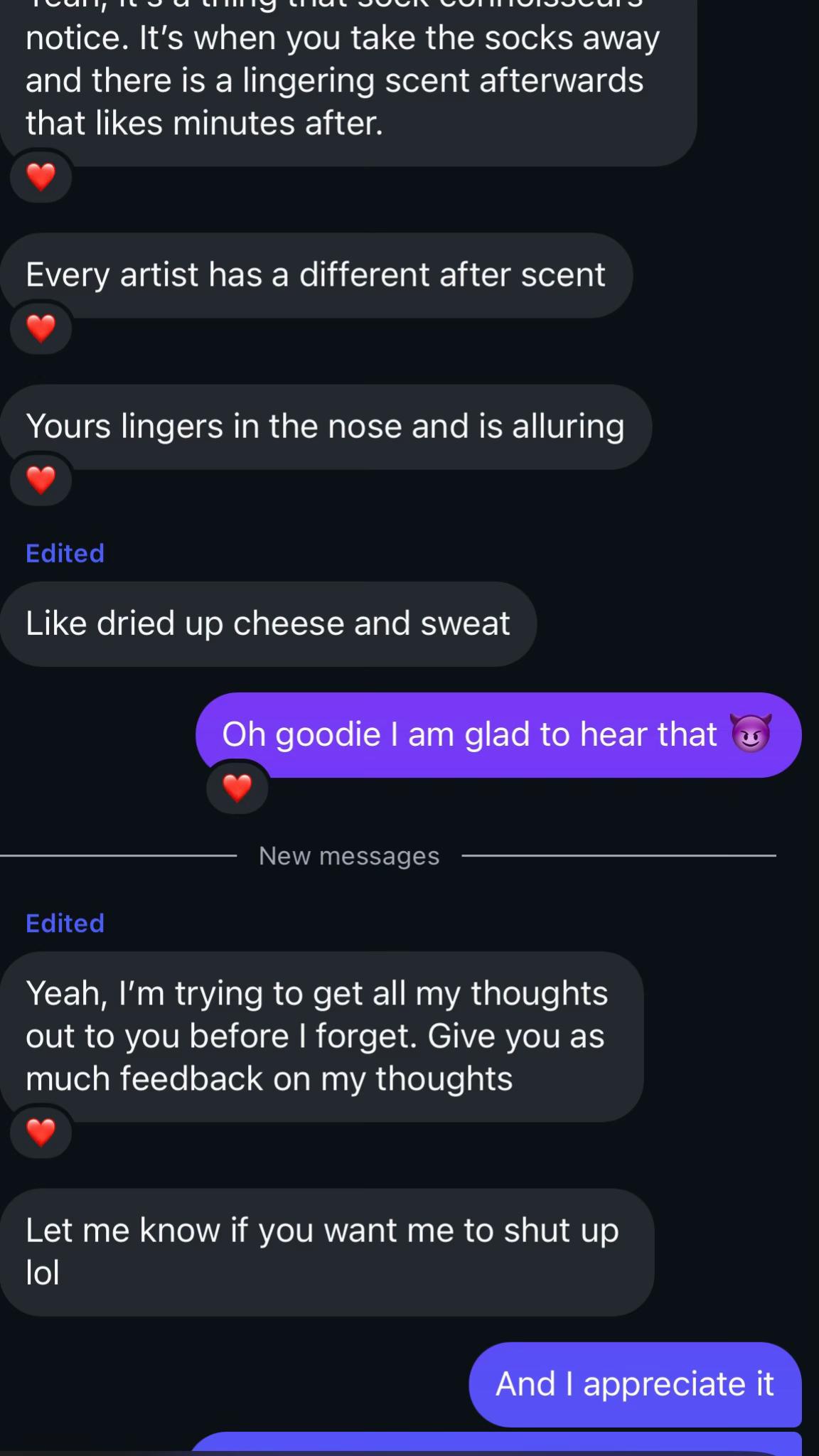The height and width of the screenshot is (1456, 819).
Task: Tap the 'lol' text in shut up message
Action: [x=43, y=1273]
